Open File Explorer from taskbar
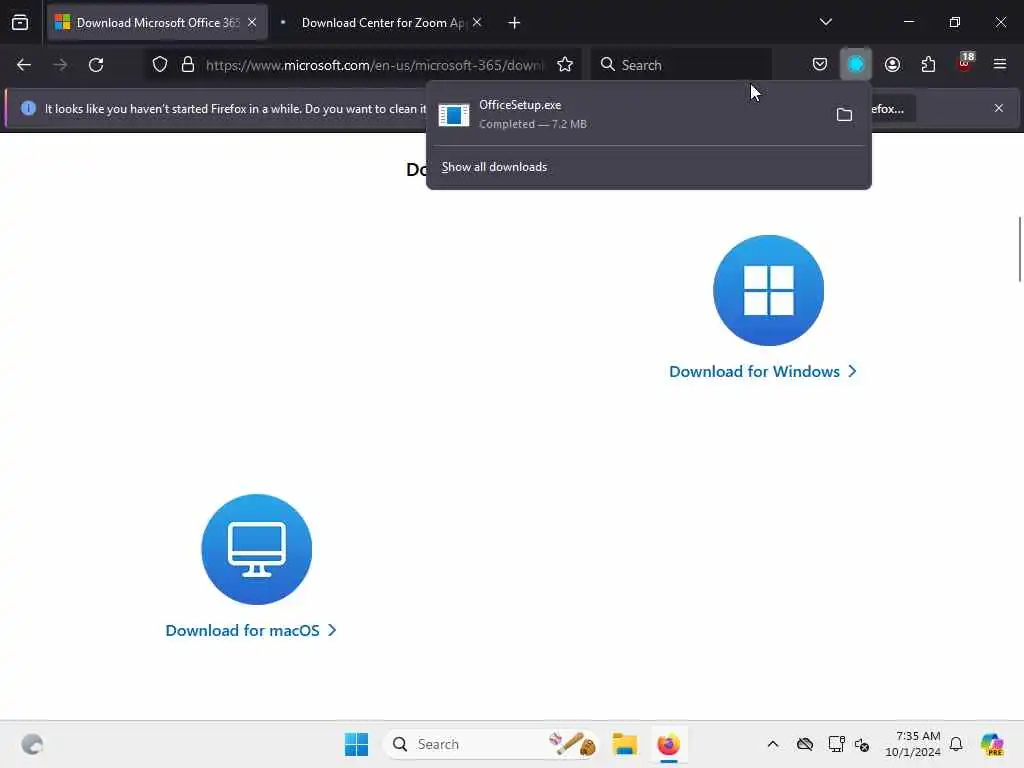This screenshot has width=1024, height=768. click(x=624, y=744)
